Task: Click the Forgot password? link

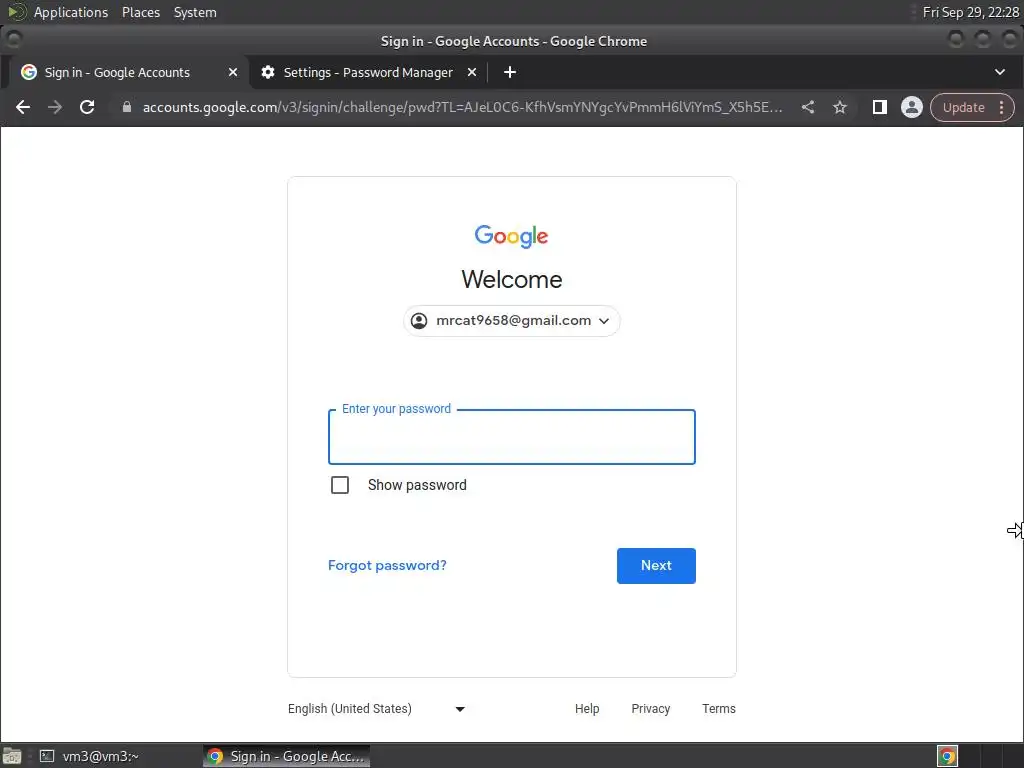Action: [x=387, y=566]
